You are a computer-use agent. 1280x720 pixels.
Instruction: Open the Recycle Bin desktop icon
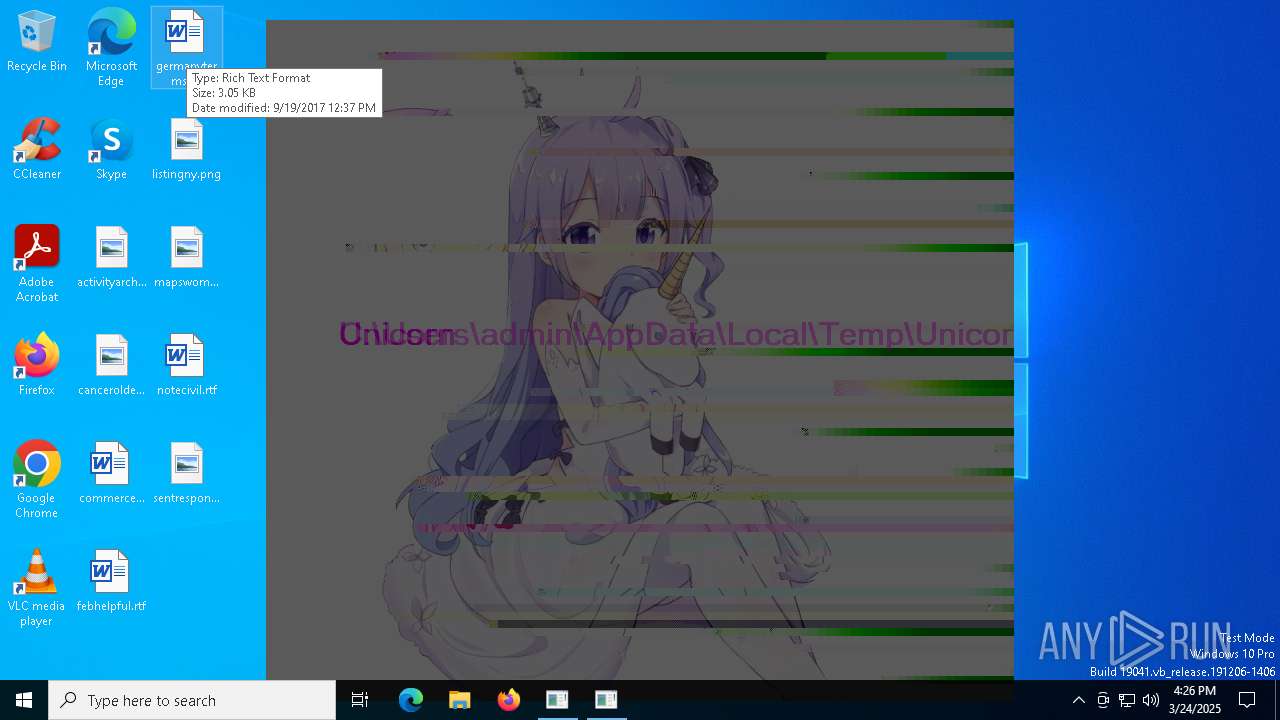37,42
